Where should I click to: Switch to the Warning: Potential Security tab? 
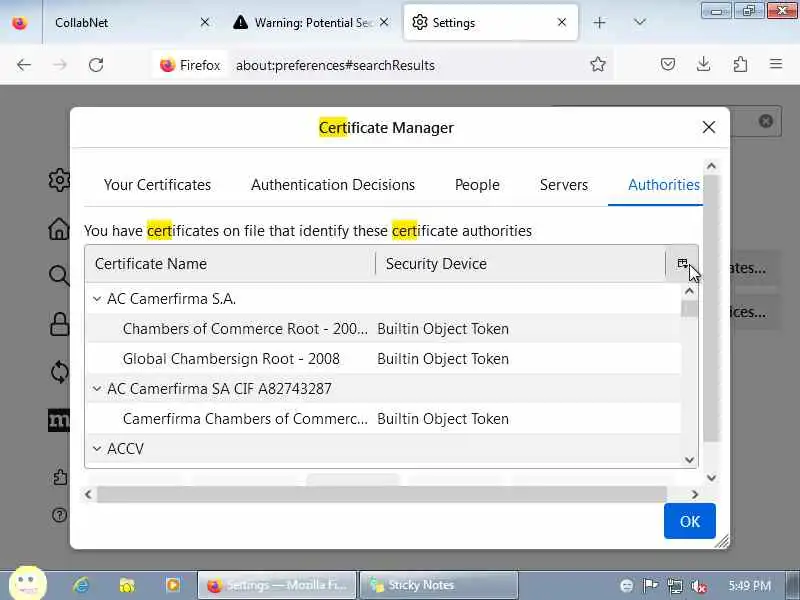tap(311, 22)
